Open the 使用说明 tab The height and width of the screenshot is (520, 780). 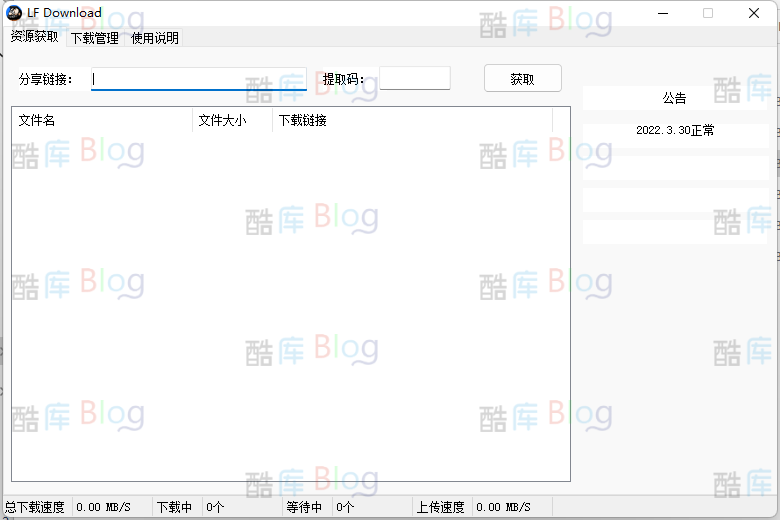pos(155,38)
